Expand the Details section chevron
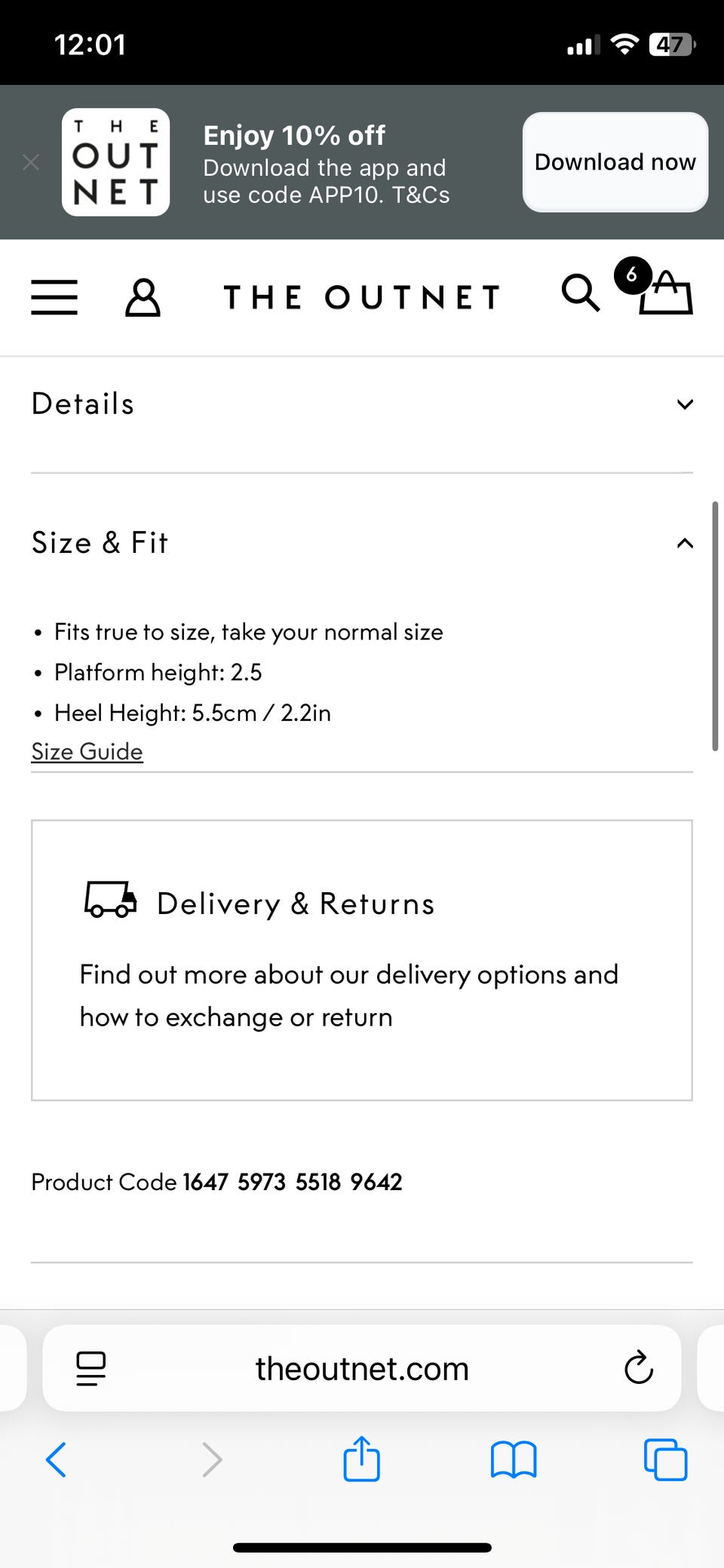Viewport: 724px width, 1568px height. pyautogui.click(x=685, y=404)
